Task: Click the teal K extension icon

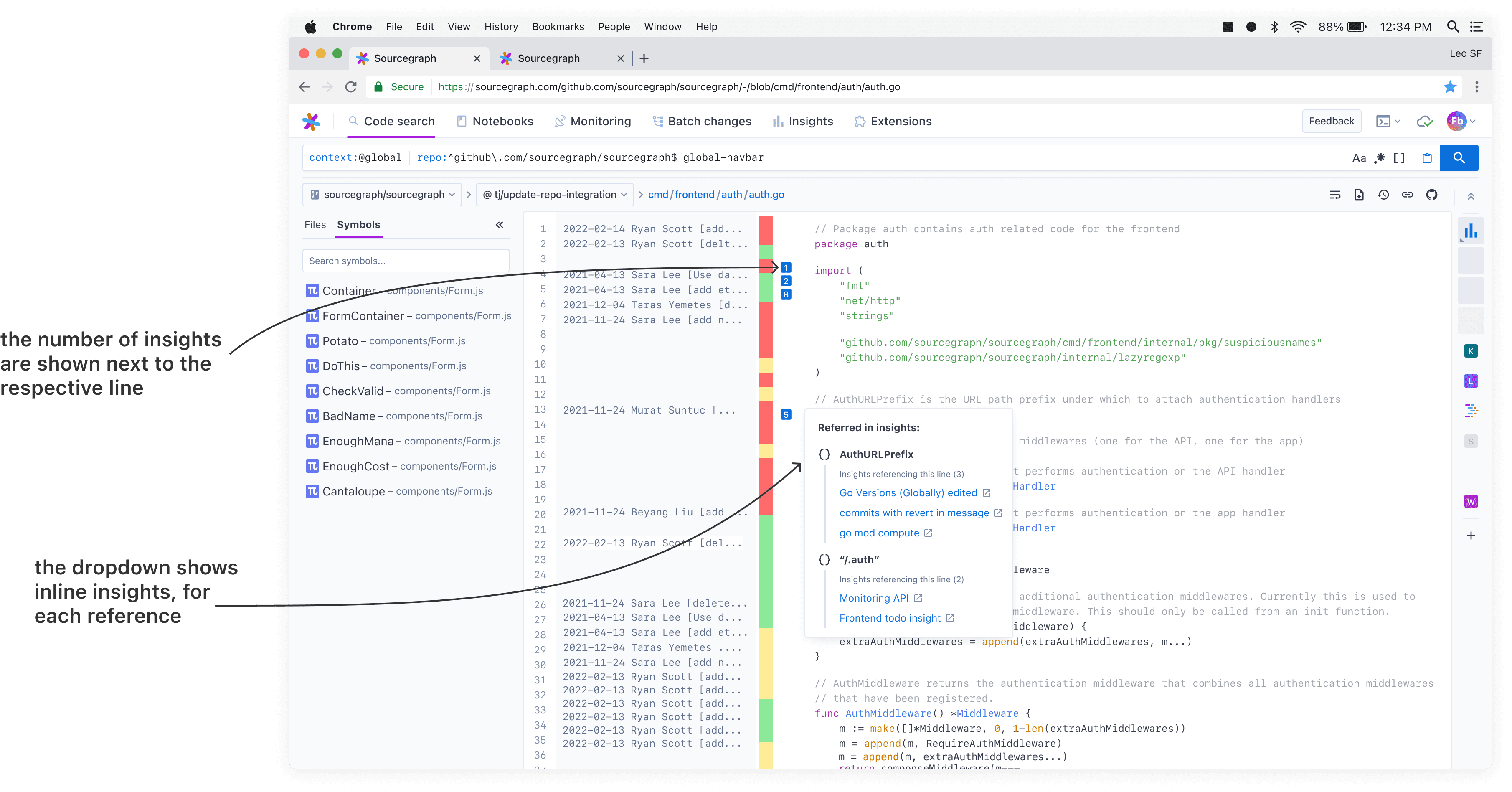Action: [x=1471, y=351]
